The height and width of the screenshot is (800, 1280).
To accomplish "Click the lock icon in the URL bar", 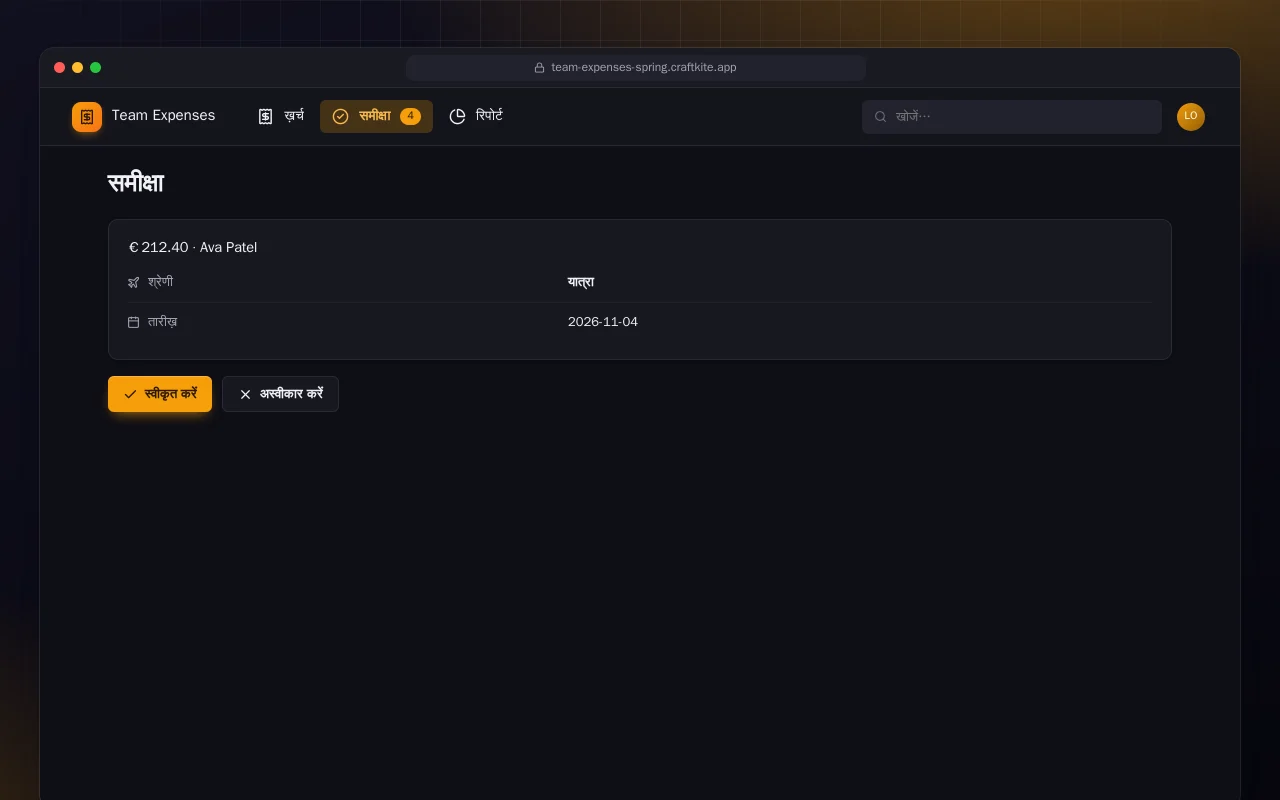I will click(539, 68).
